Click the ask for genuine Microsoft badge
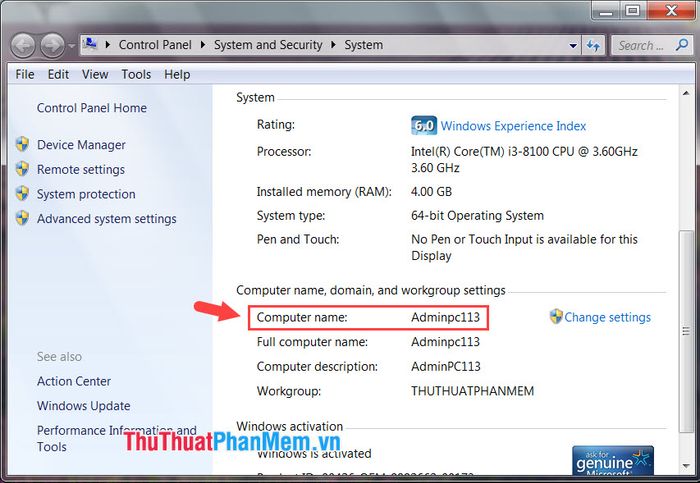Screen dimensions: 700x483 [612, 460]
